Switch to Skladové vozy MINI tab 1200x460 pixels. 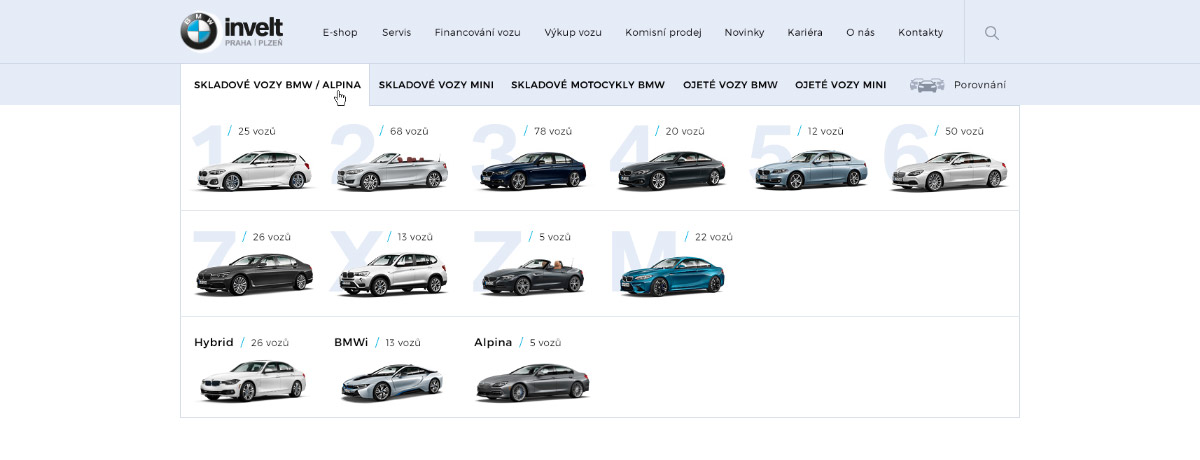tap(436, 85)
